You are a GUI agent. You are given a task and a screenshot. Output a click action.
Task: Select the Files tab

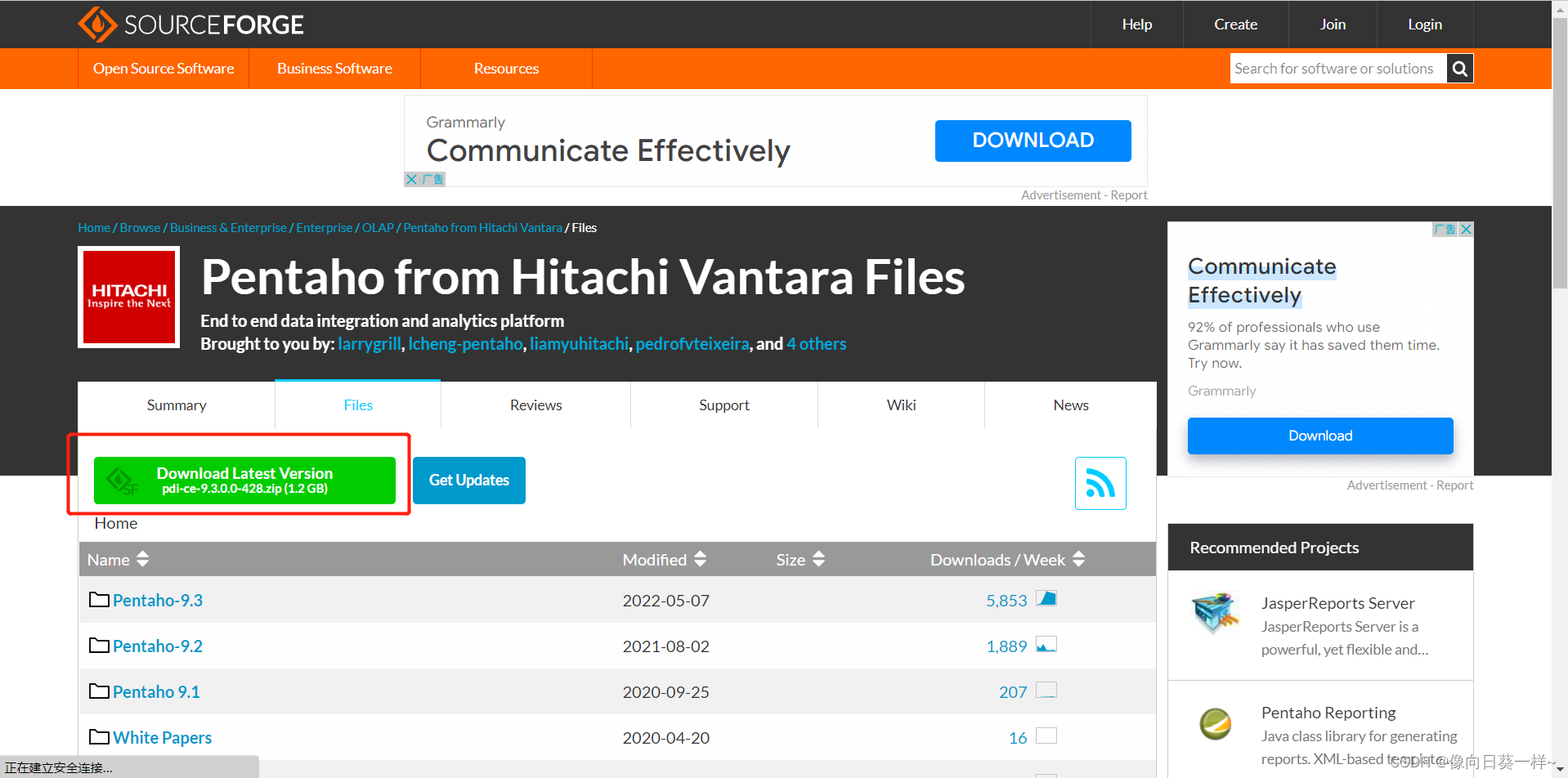tap(358, 405)
